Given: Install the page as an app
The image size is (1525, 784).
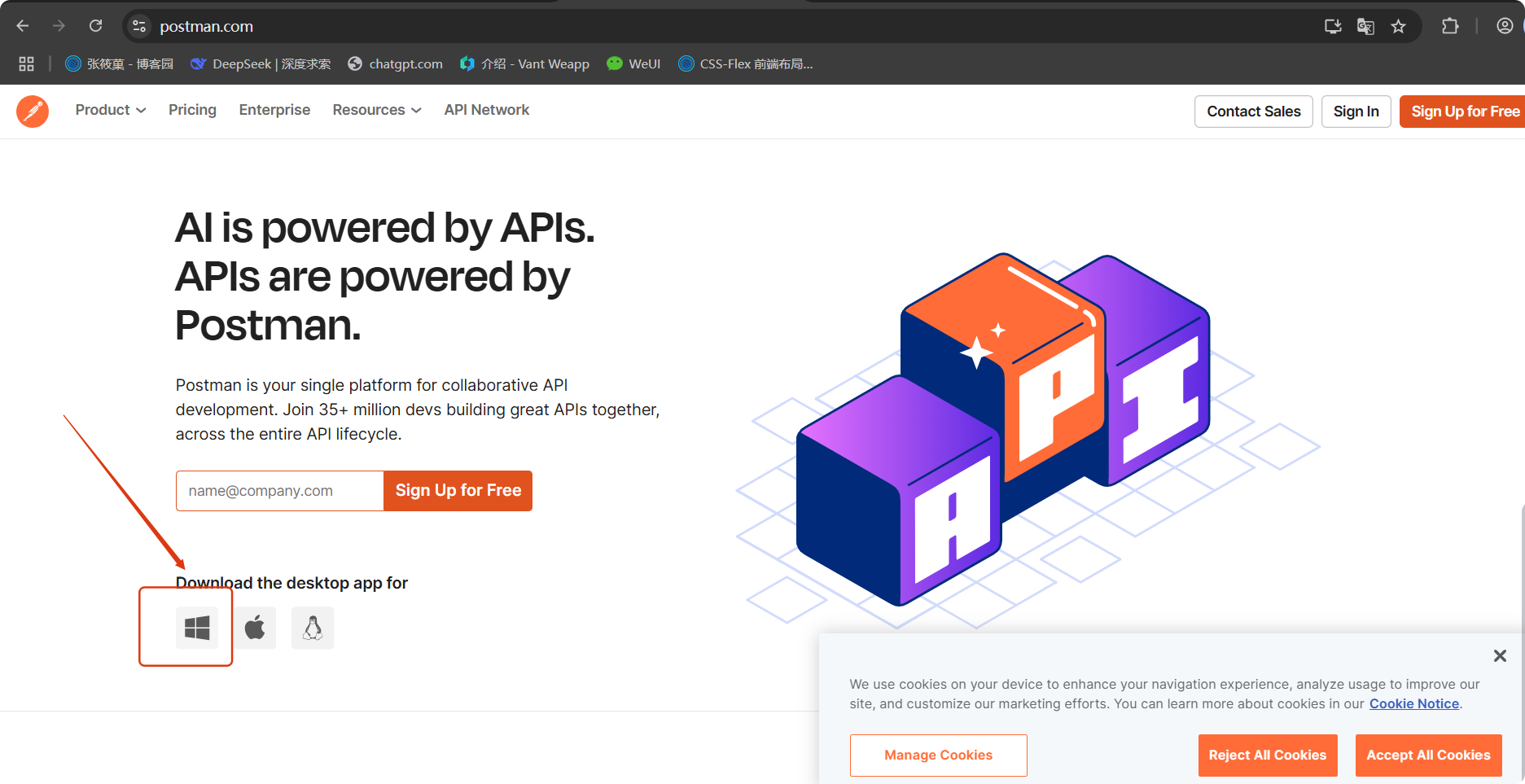Looking at the screenshot, I should [x=1333, y=26].
